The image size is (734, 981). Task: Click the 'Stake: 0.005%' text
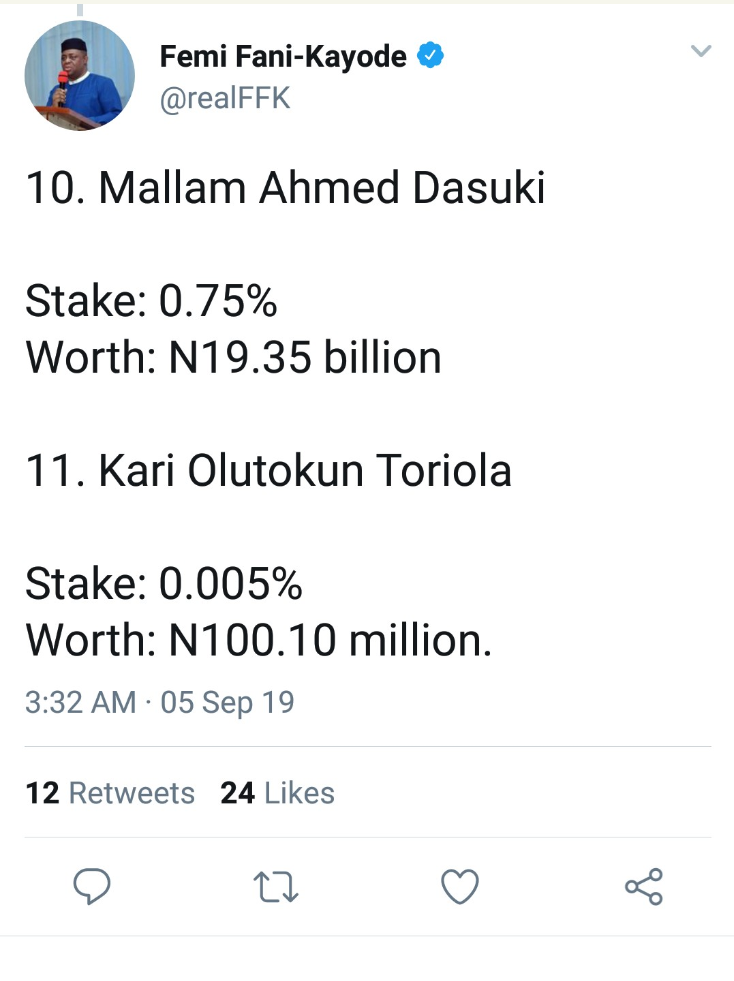[163, 583]
